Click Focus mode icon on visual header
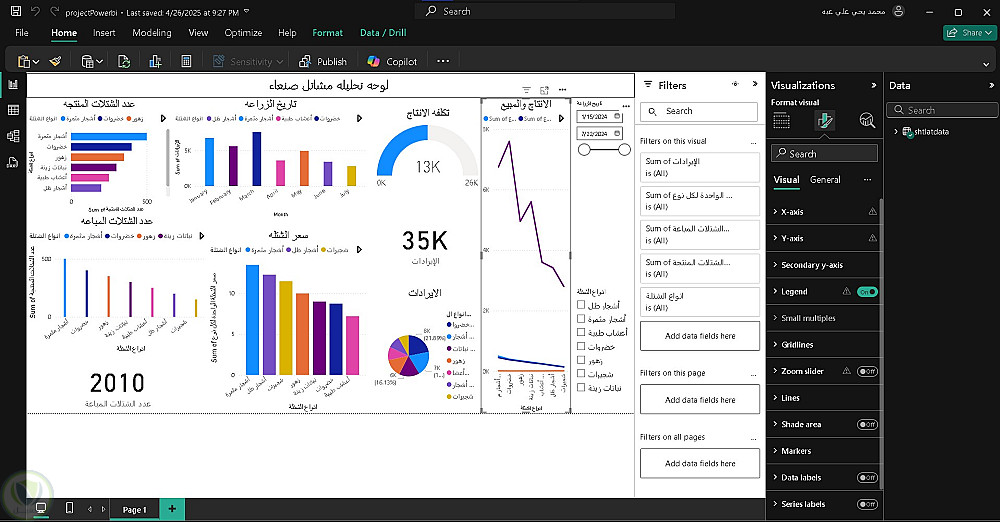 [544, 90]
